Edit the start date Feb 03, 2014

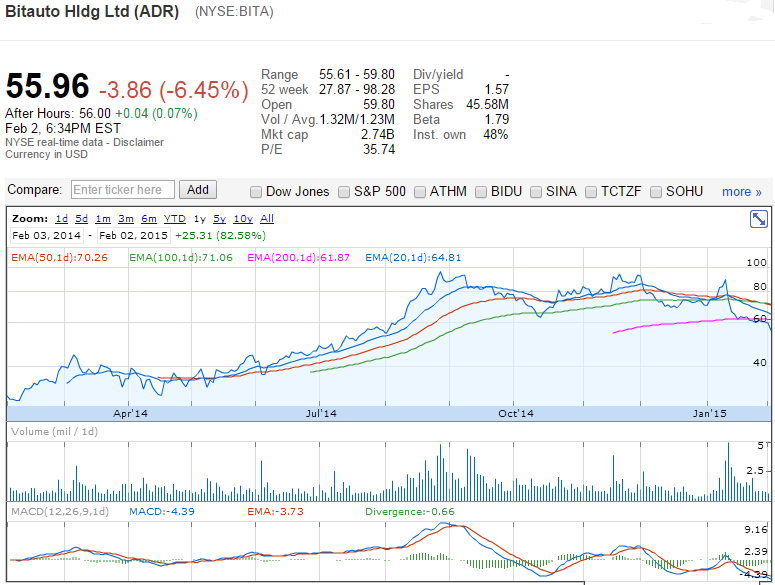click(x=46, y=236)
